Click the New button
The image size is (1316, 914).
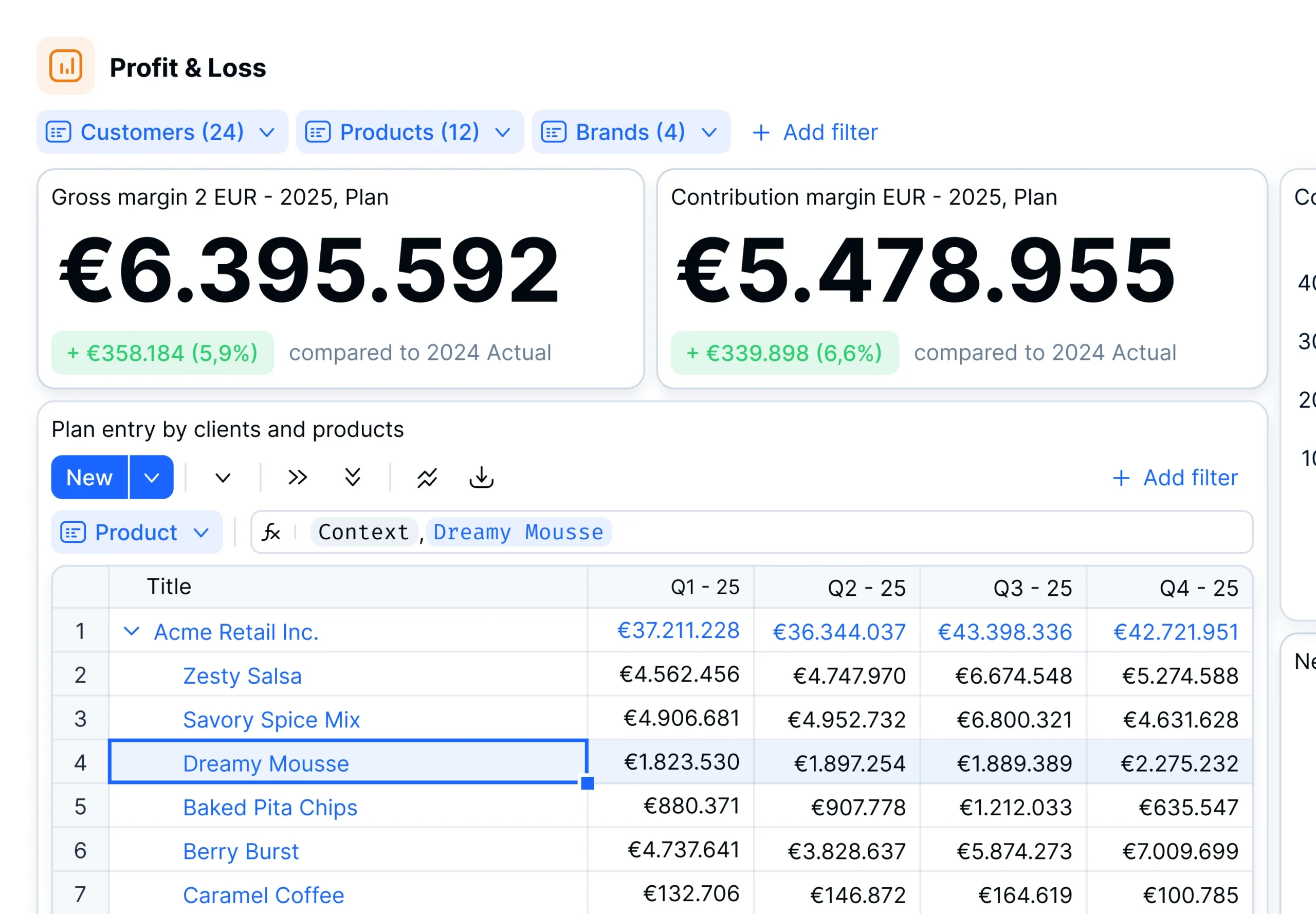(x=90, y=477)
